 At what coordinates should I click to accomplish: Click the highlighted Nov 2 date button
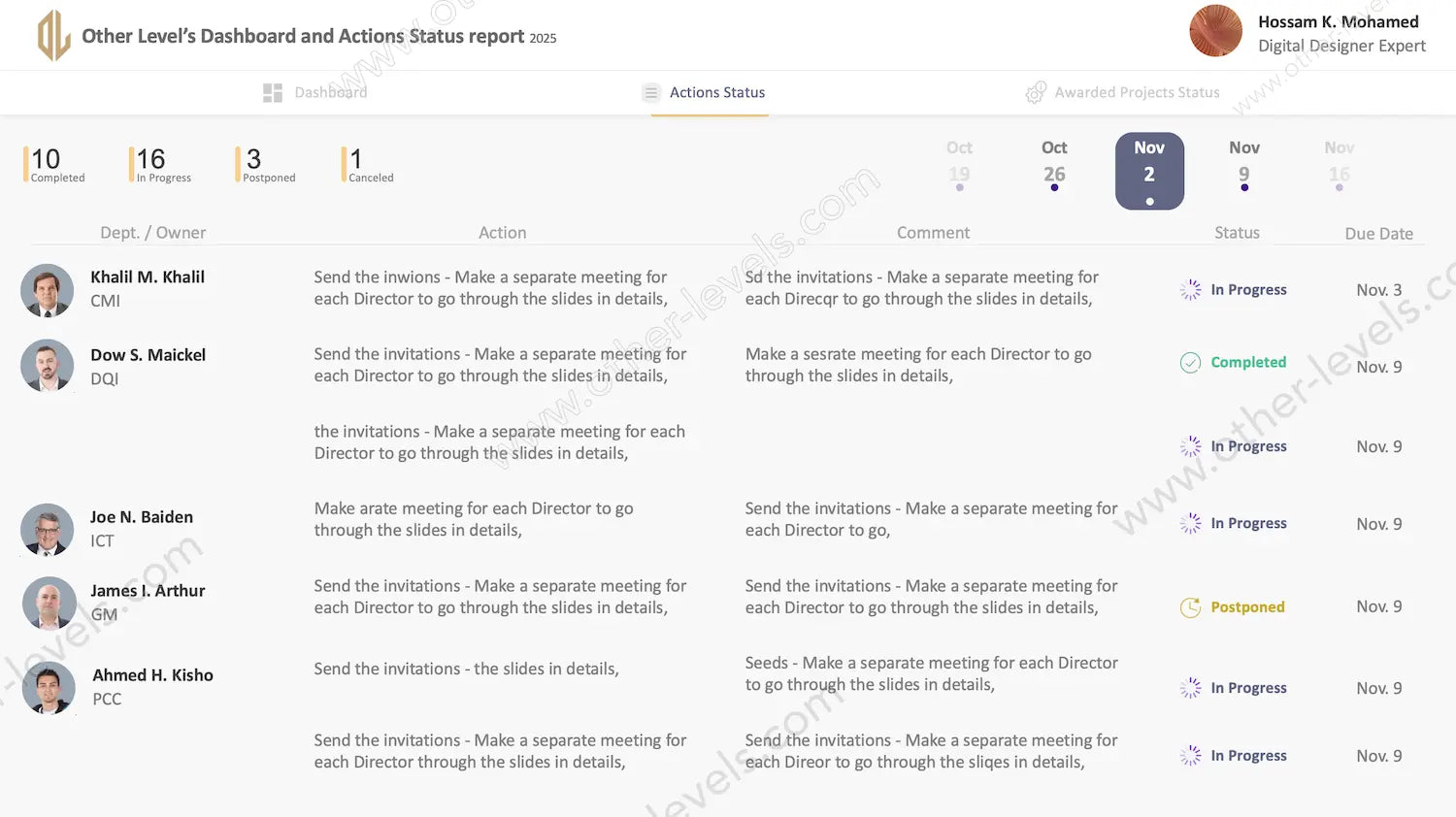tap(1149, 171)
